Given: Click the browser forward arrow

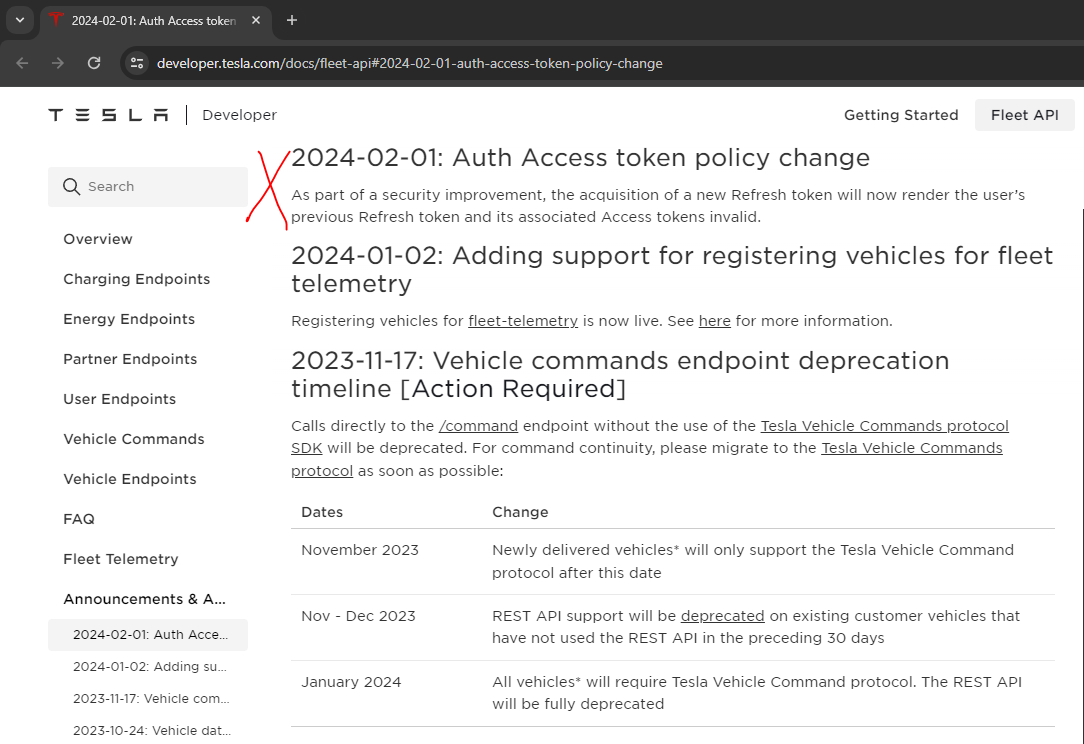Looking at the screenshot, I should (x=58, y=63).
